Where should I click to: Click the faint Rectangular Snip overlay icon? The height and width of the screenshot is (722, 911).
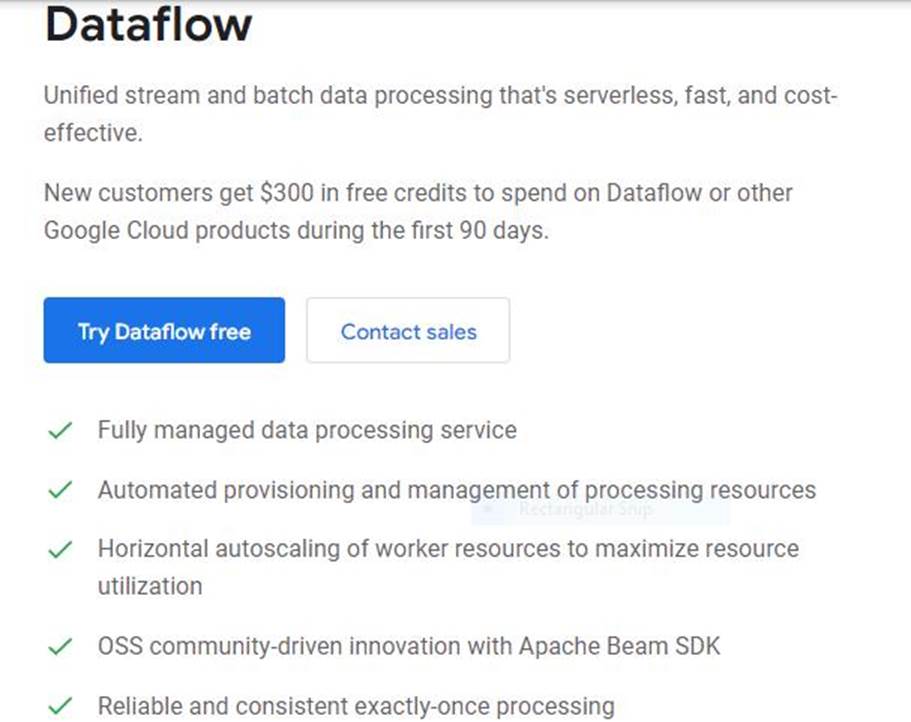tap(488, 509)
